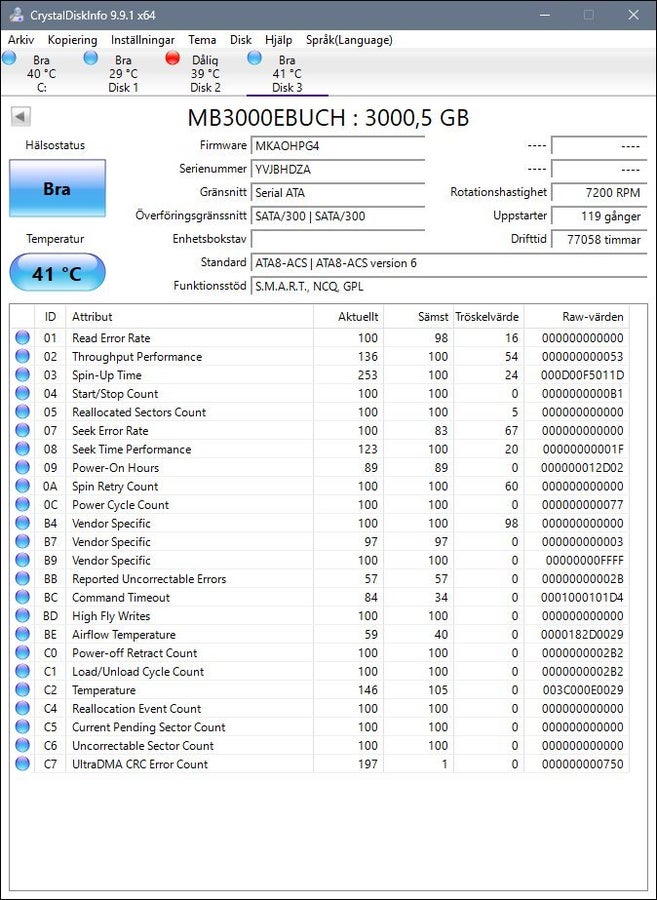Switch to the Disk 1 tab
Image resolution: width=657 pixels, height=900 pixels.
click(x=123, y=73)
